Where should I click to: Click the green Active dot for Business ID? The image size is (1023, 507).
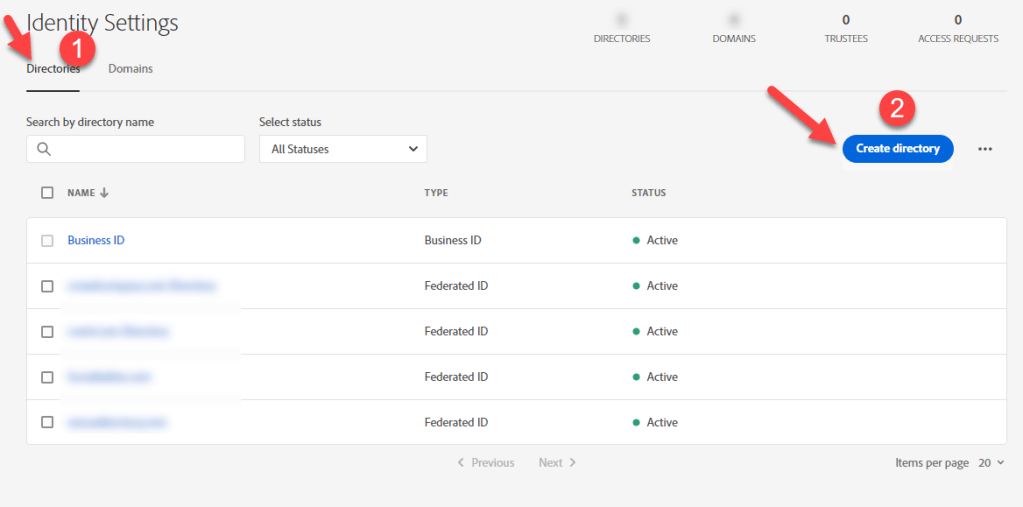(x=636, y=241)
